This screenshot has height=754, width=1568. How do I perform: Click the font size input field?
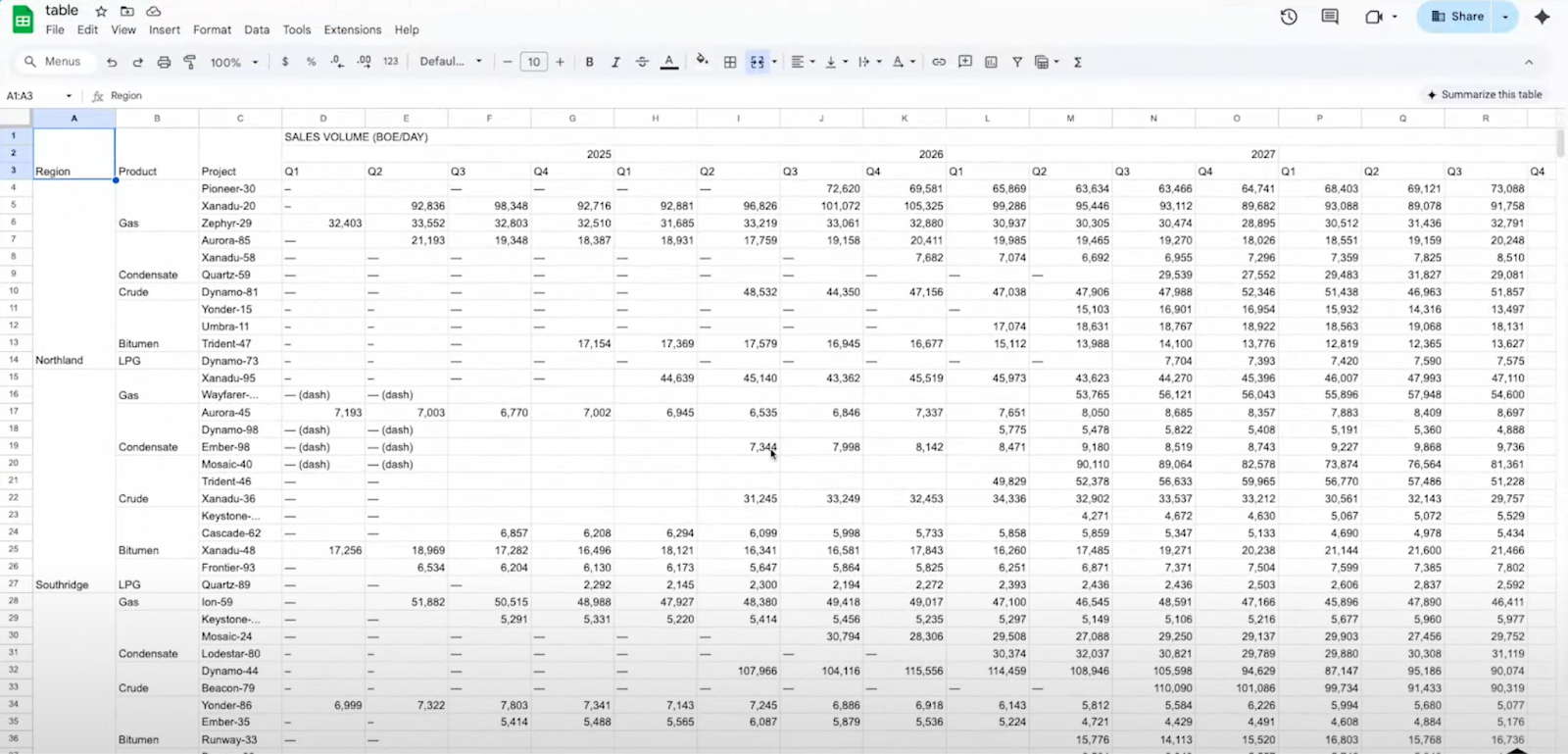[x=533, y=62]
